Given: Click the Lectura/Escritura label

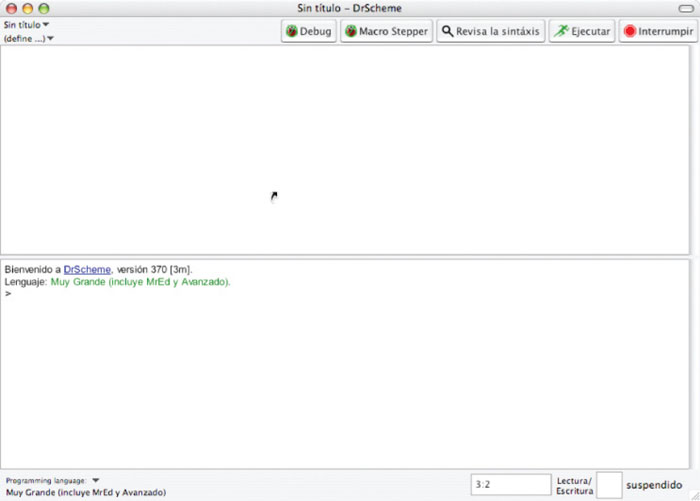Looking at the screenshot, I should 575,486.
